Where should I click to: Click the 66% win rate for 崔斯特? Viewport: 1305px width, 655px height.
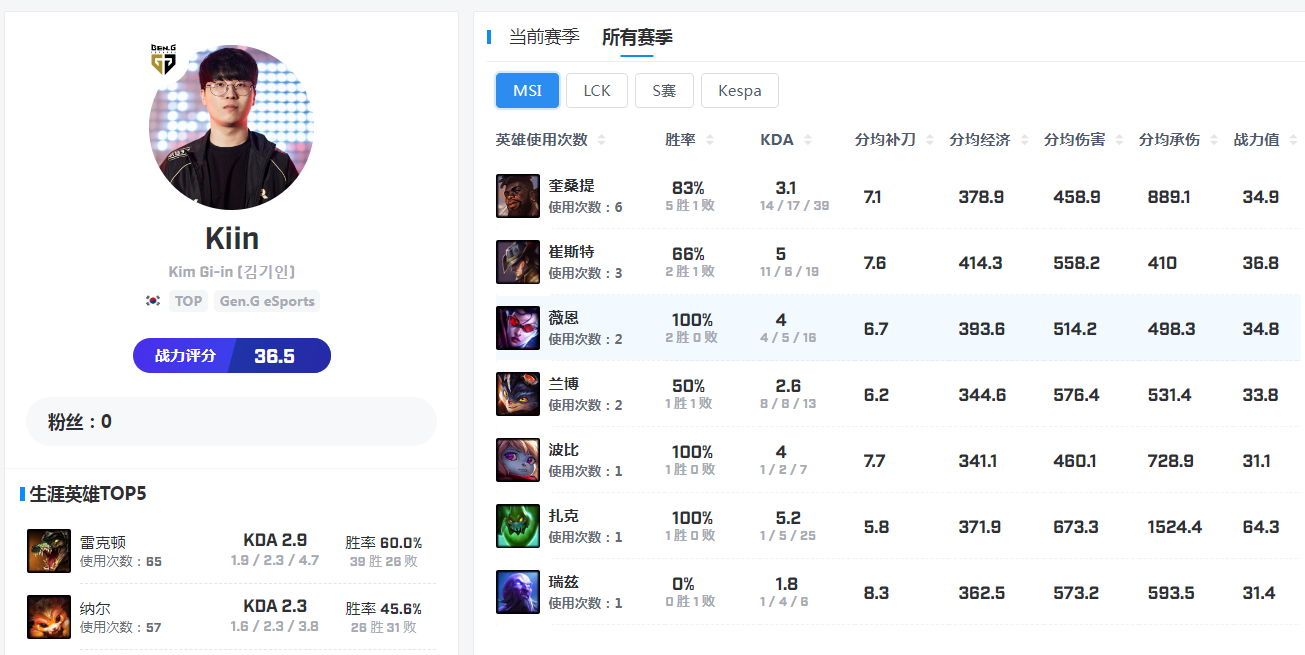click(x=689, y=253)
